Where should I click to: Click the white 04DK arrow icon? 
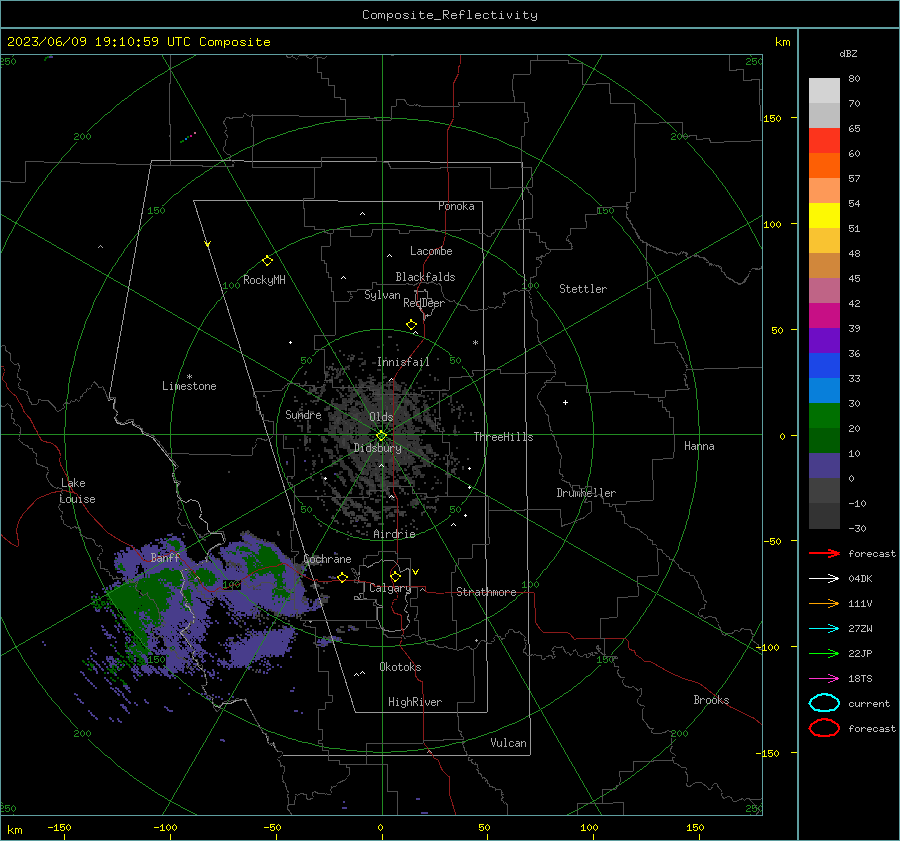click(824, 578)
